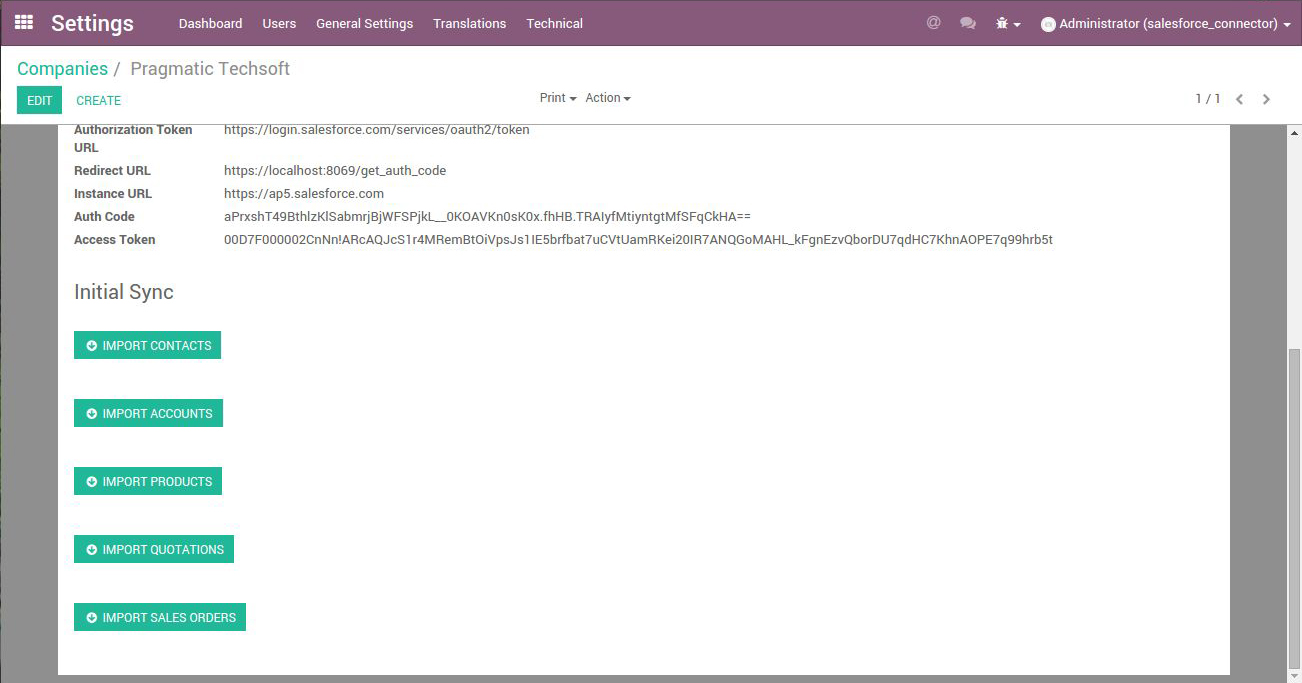Click the Auth Code field label

(104, 217)
